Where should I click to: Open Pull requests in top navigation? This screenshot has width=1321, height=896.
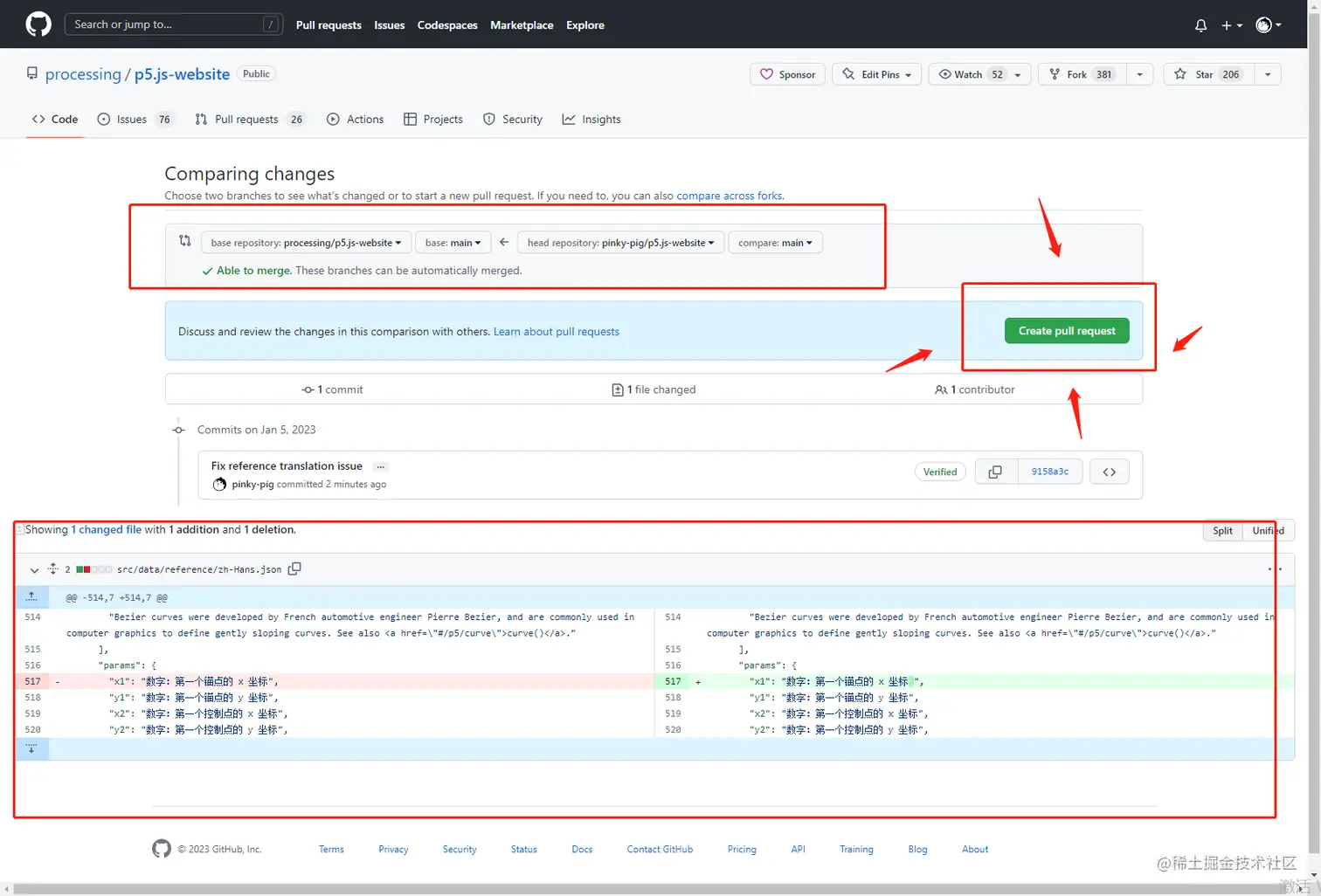(329, 25)
